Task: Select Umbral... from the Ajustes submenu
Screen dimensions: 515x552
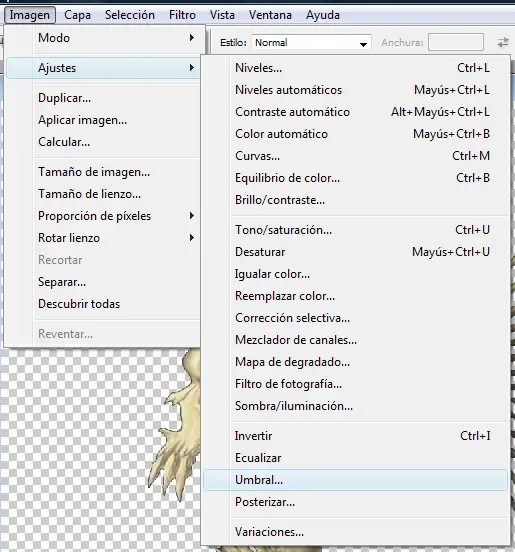Action: coord(356,480)
